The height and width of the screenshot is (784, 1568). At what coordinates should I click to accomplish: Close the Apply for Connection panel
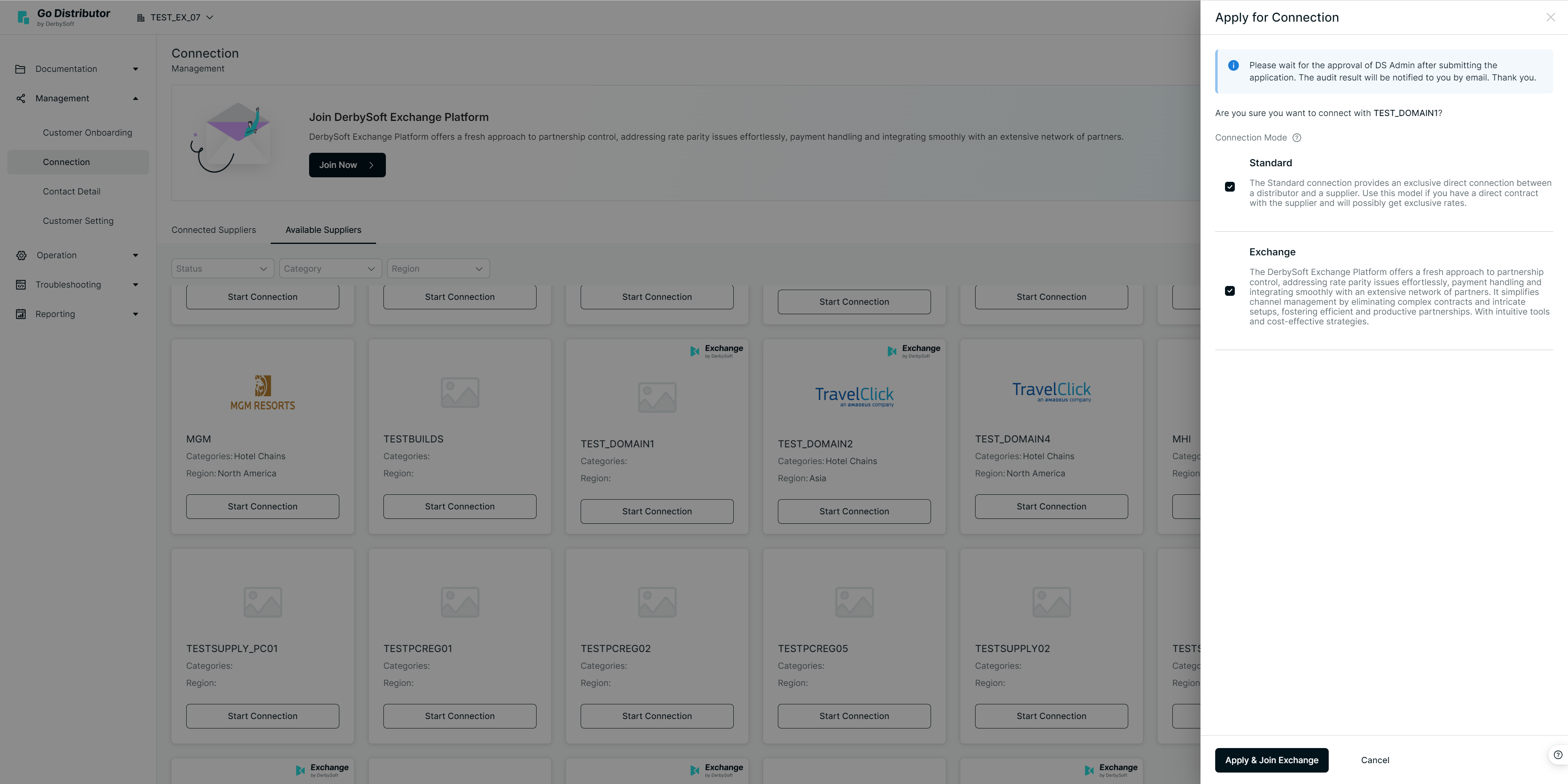[1550, 18]
